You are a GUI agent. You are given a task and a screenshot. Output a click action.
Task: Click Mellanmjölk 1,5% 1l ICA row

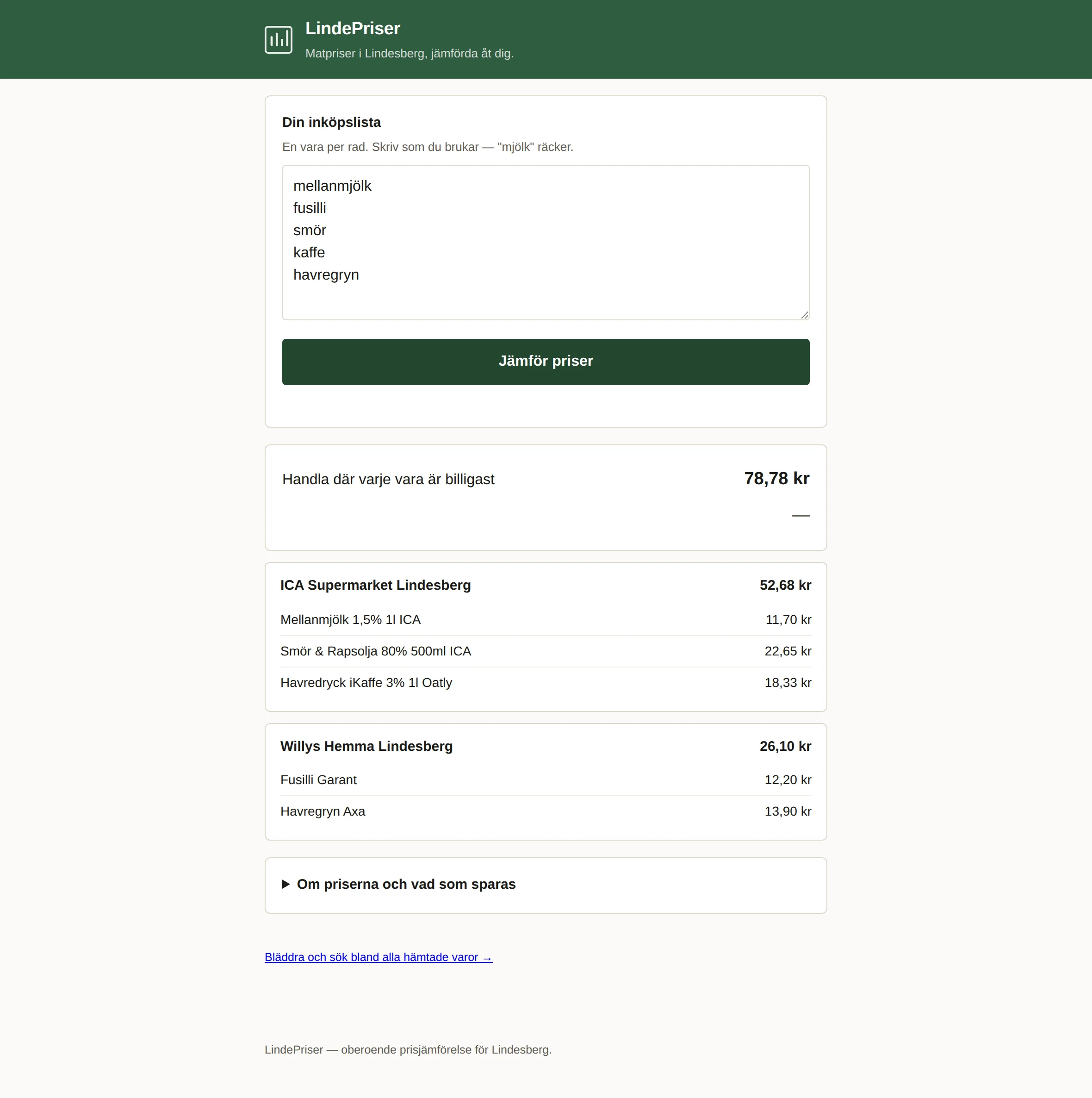click(x=546, y=619)
